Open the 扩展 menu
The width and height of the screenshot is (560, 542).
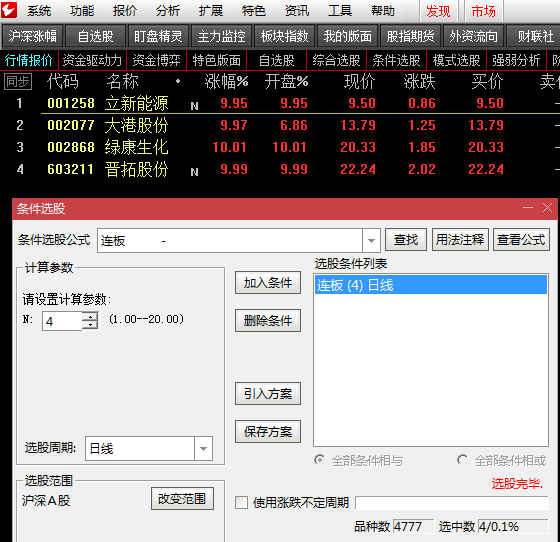pyautogui.click(x=211, y=11)
